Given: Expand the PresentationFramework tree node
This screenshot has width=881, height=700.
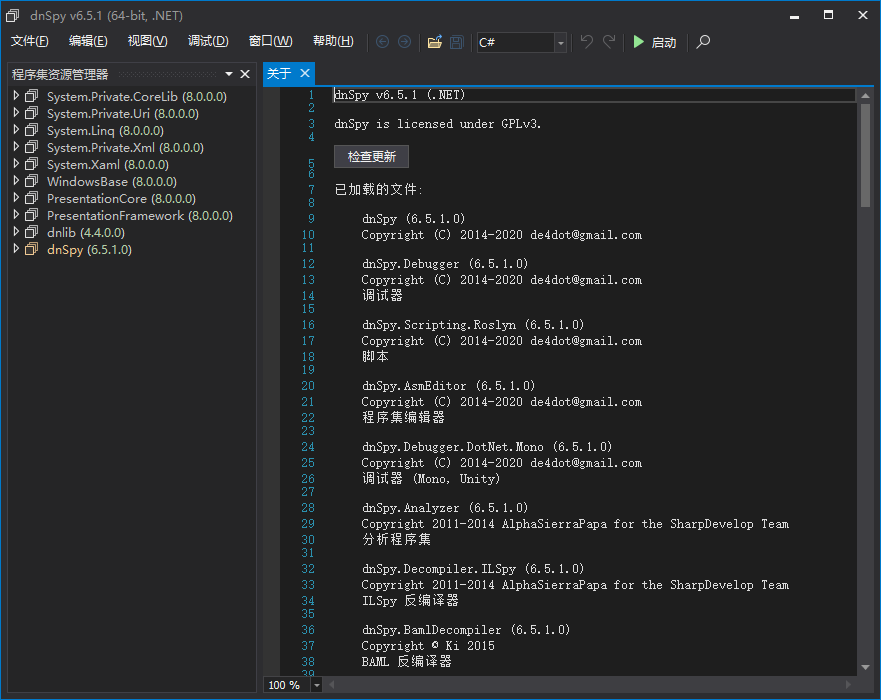Looking at the screenshot, I should 16,215.
